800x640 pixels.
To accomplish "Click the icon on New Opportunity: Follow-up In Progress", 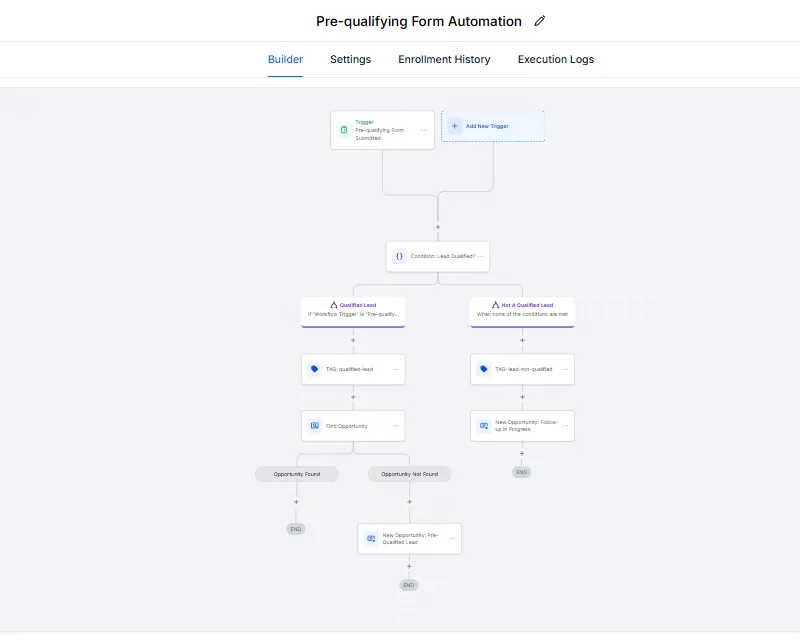I will click(x=484, y=426).
